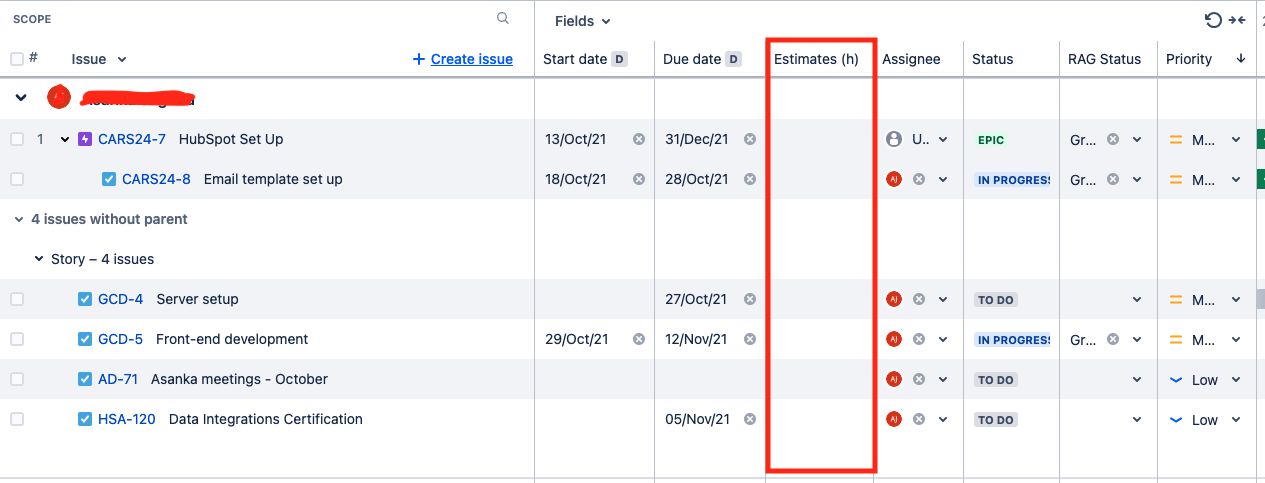Open the Fields dropdown

pos(582,21)
